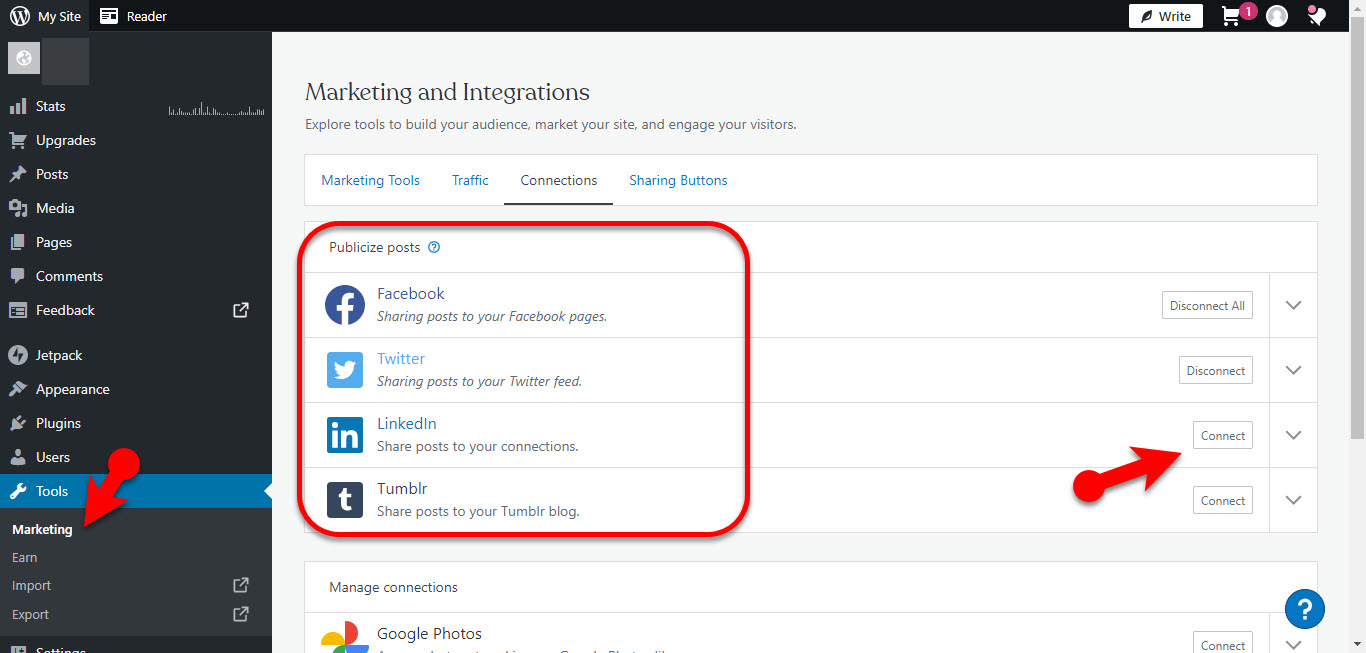Open Earn in Tools submenu

25,557
